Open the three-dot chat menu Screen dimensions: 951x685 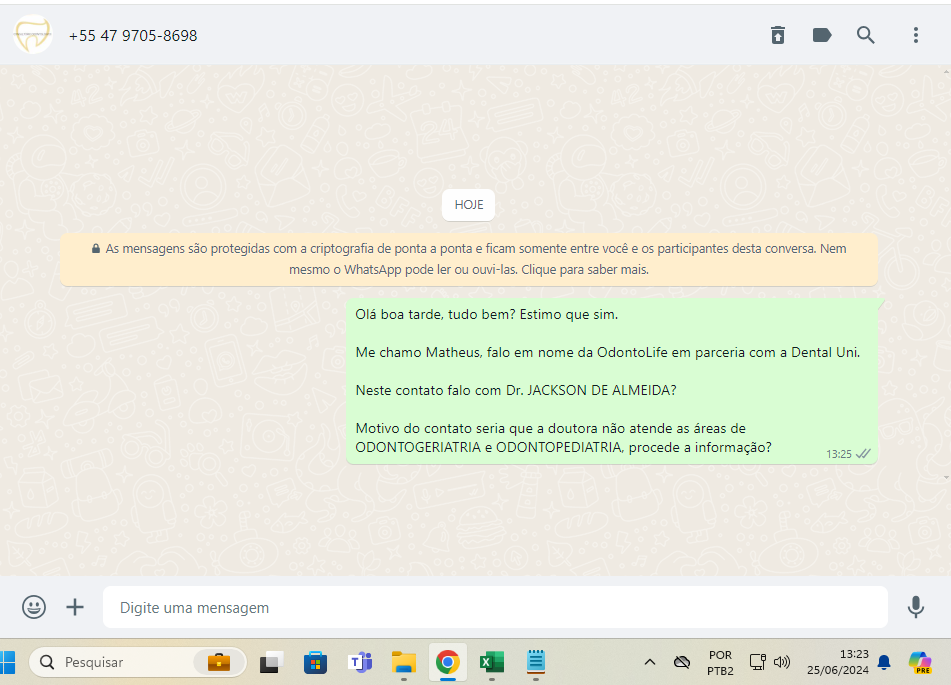point(916,35)
